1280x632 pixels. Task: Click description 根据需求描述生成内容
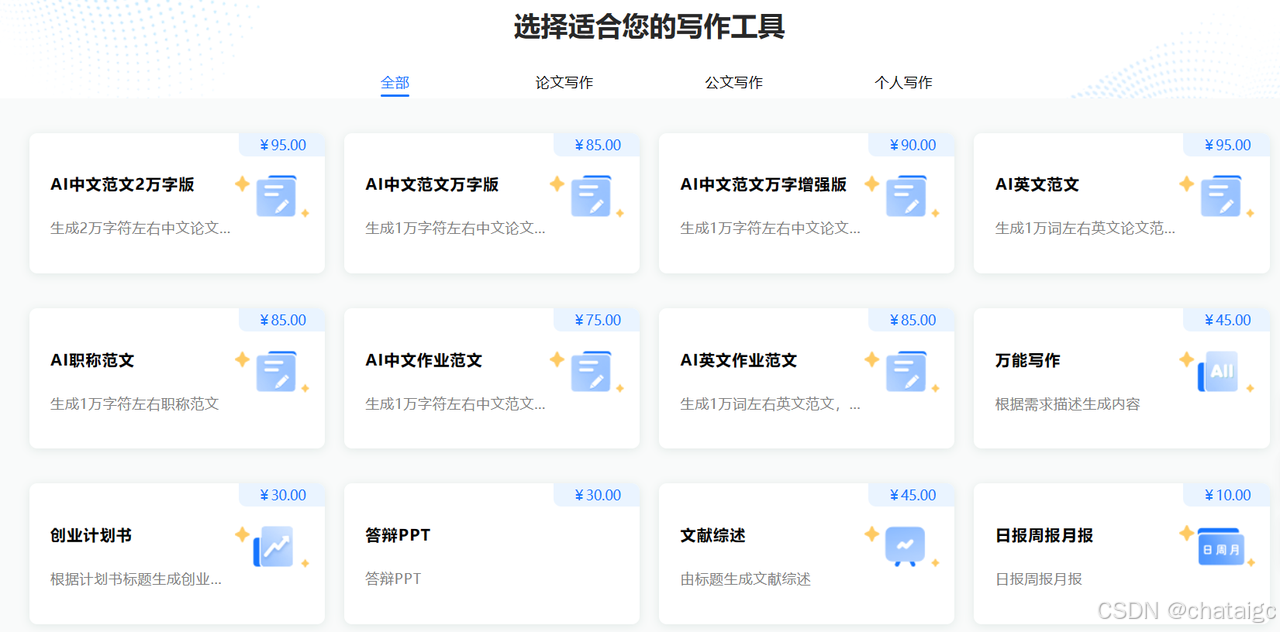pos(1068,404)
